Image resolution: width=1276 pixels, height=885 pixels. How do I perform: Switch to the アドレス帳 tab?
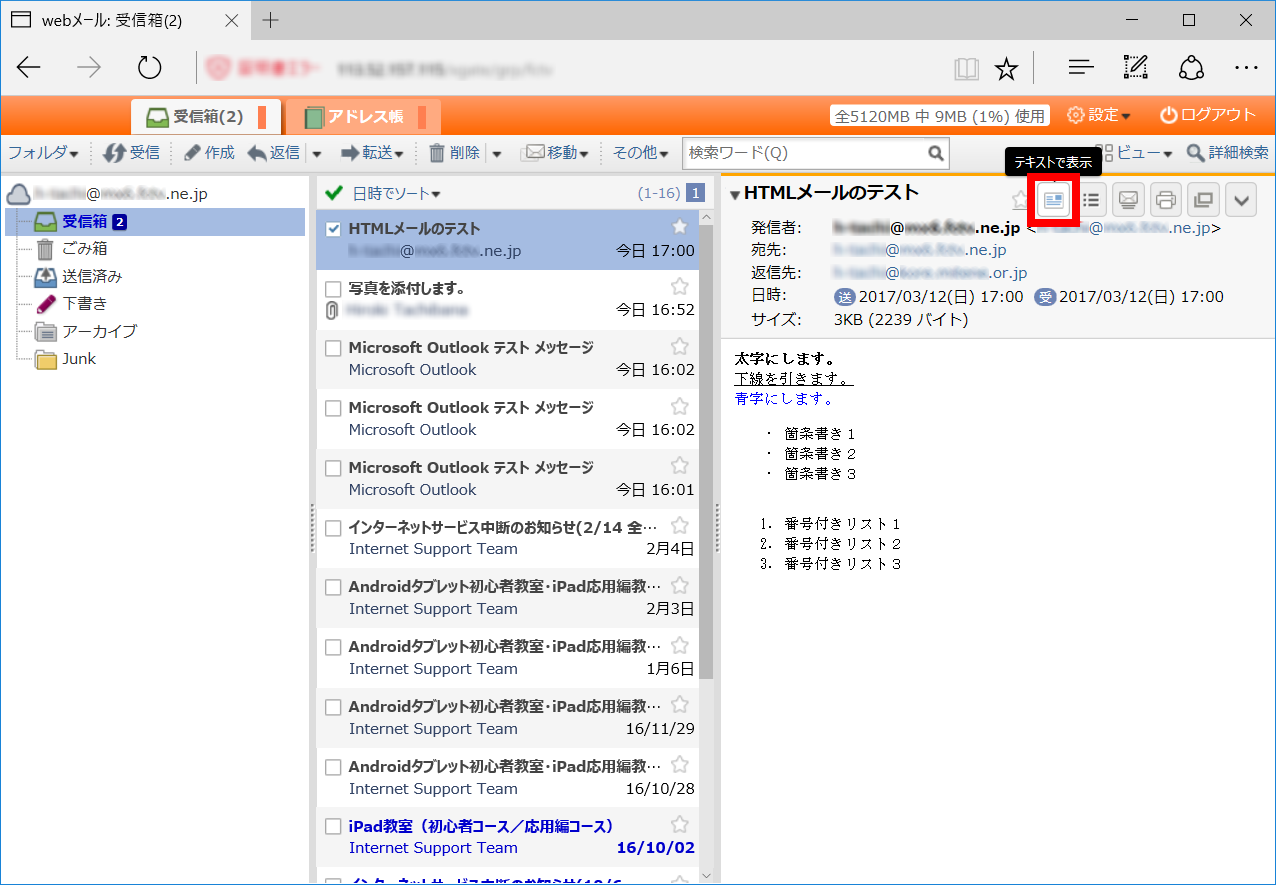coord(364,117)
